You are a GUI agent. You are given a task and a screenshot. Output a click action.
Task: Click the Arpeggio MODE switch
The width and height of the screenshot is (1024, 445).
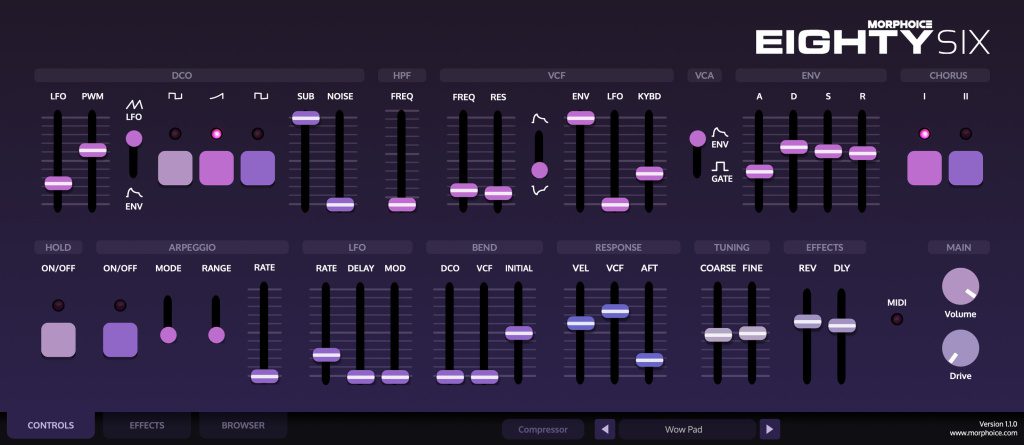tap(168, 335)
